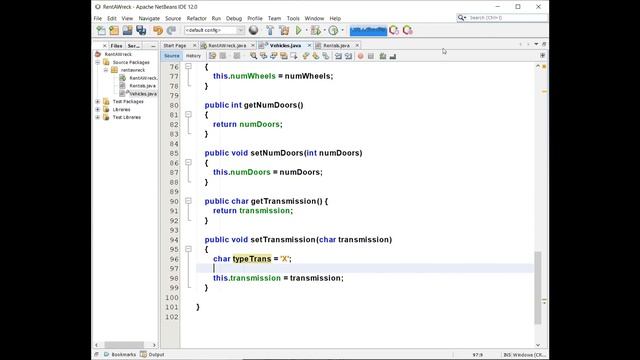The width and height of the screenshot is (640, 360).
Task: Click the New File toolbar icon
Action: 101,31
